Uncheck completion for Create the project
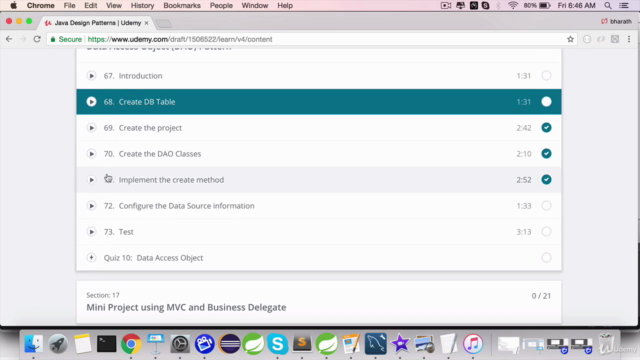Viewport: 640px width, 360px height. tap(546, 128)
